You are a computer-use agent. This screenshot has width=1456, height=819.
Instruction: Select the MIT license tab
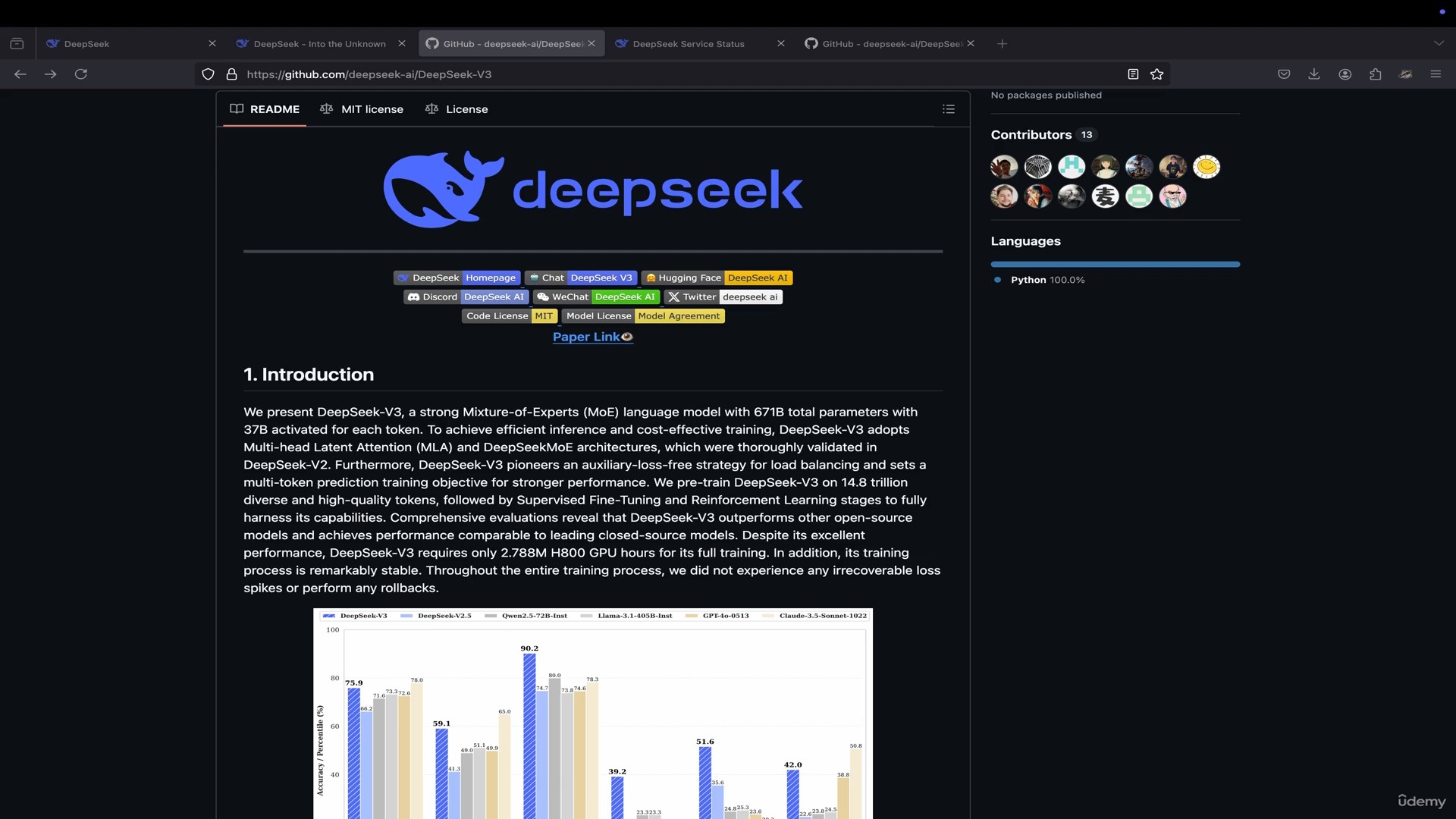point(362,109)
